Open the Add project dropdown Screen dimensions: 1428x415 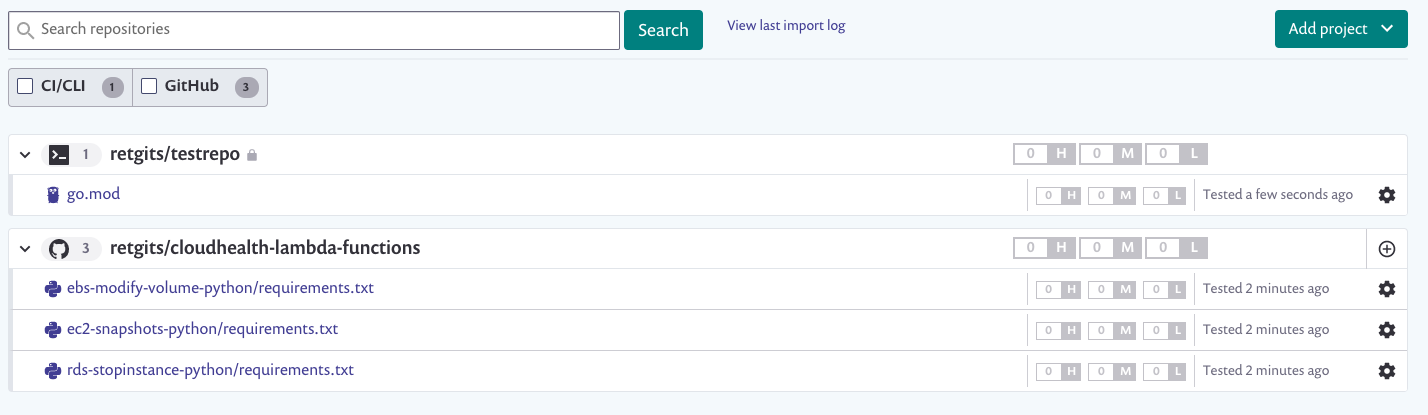1341,29
